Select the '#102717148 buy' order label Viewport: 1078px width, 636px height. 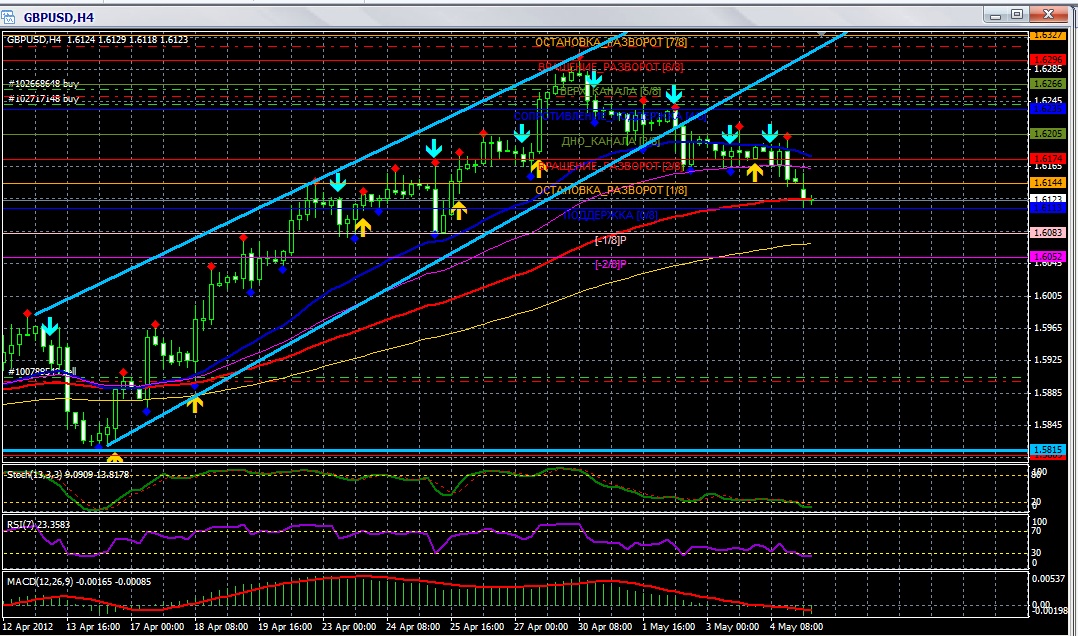(43, 99)
